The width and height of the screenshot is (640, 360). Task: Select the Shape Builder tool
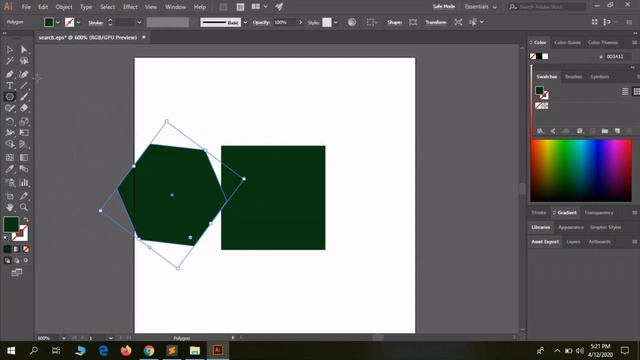coord(9,144)
